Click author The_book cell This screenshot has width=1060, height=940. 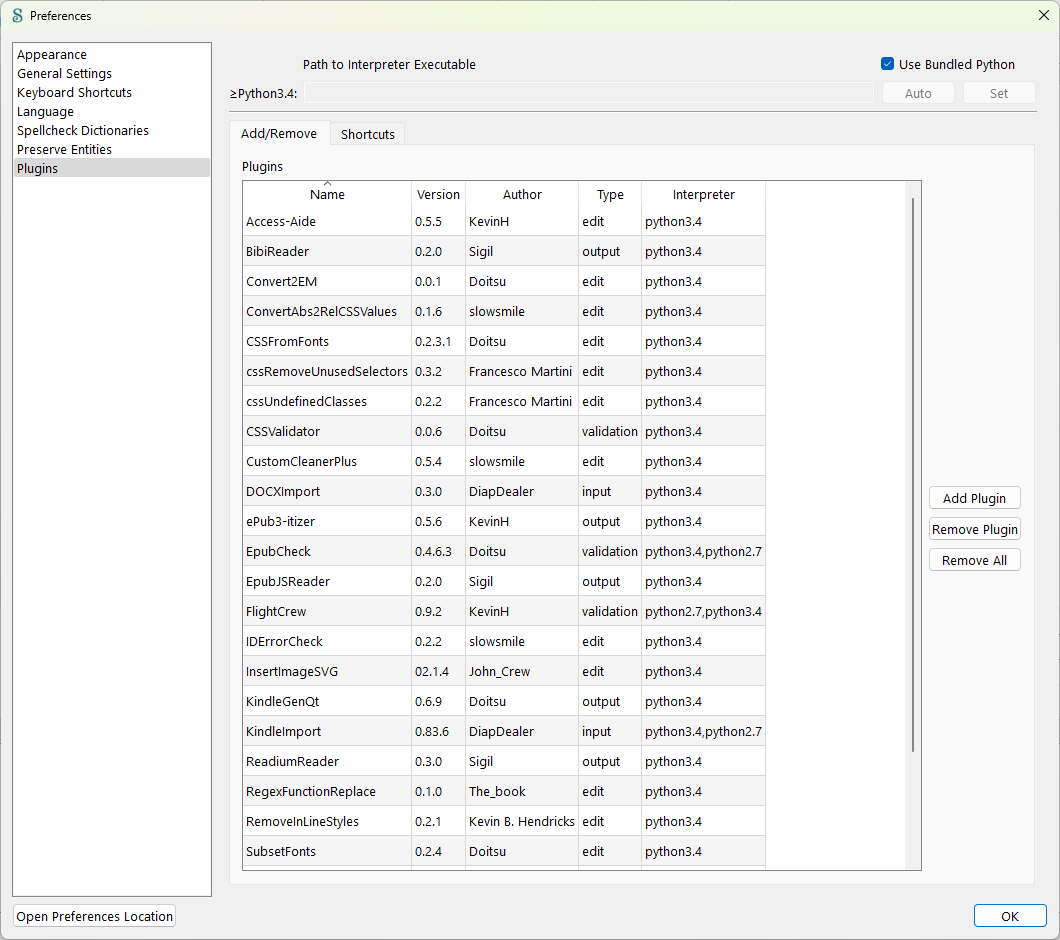[x=522, y=791]
